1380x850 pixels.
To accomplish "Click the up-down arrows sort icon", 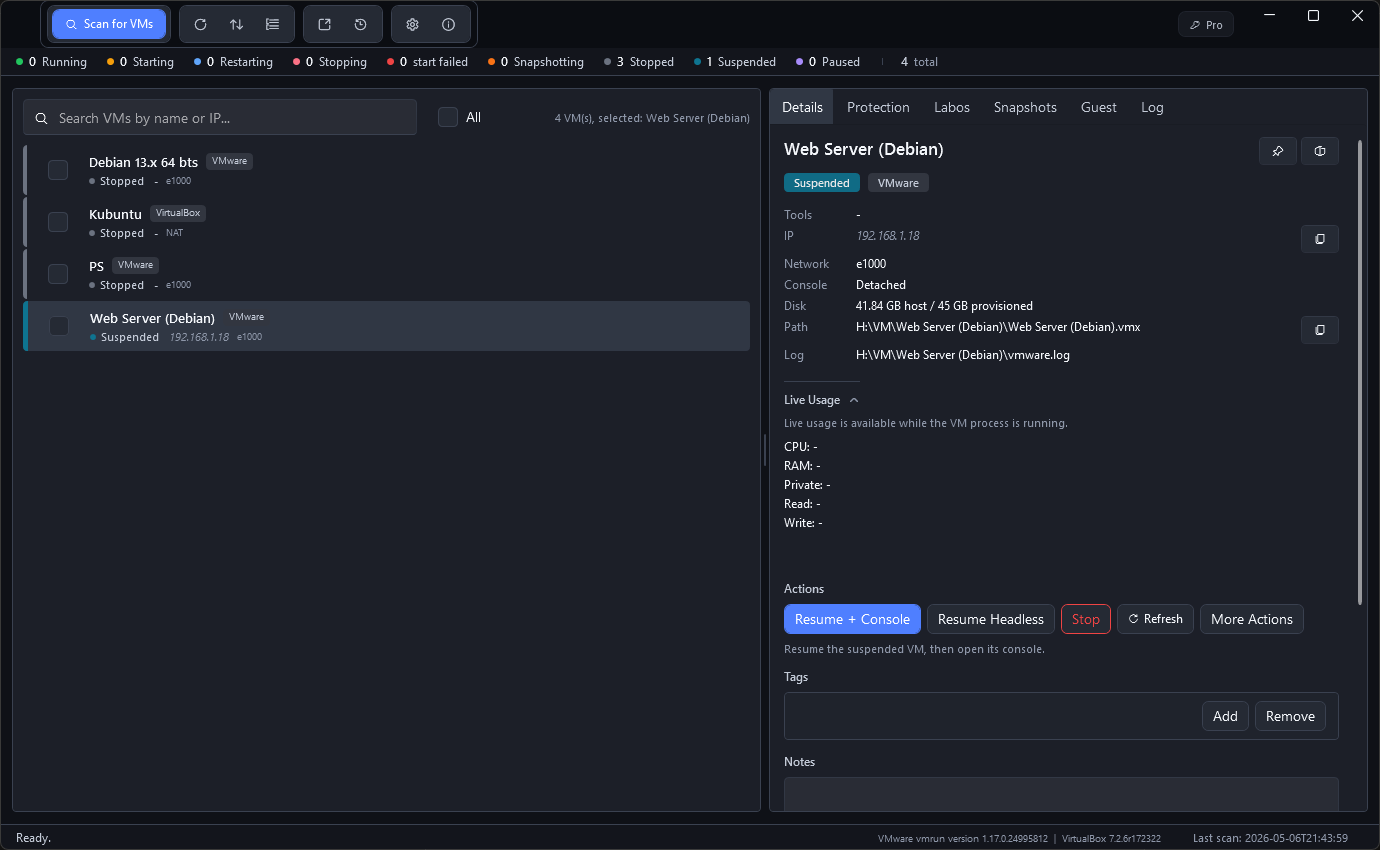I will pos(236,24).
